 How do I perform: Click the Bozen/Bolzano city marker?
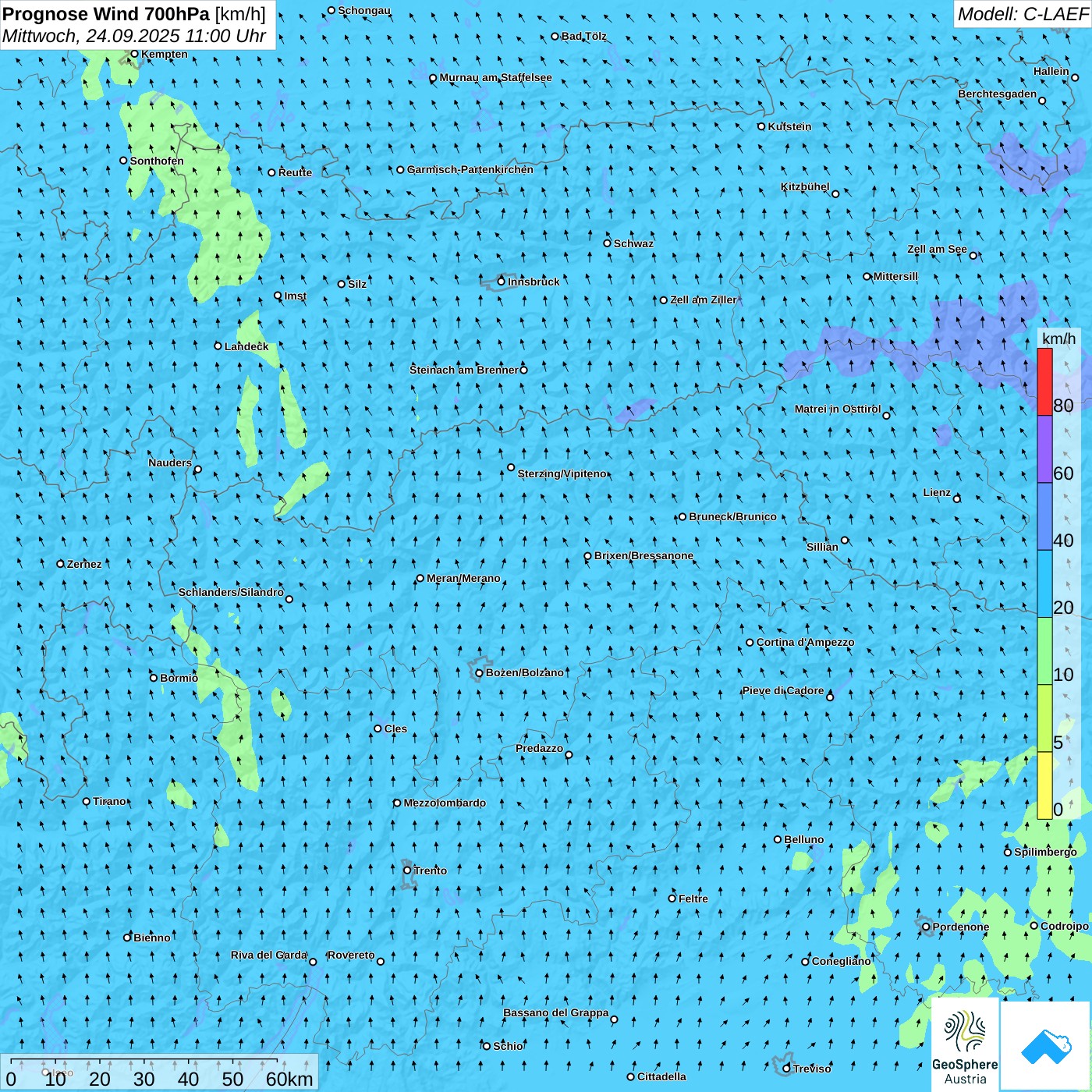pyautogui.click(x=480, y=672)
